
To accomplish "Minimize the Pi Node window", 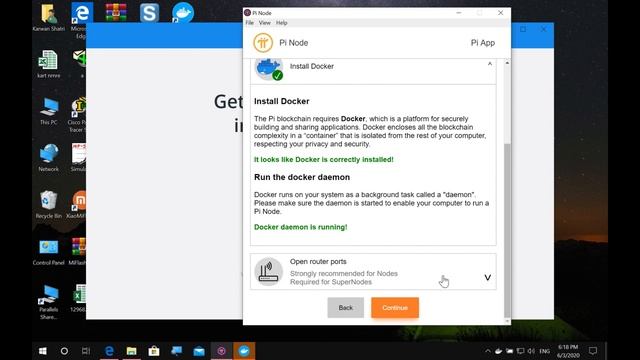I will pos(459,13).
